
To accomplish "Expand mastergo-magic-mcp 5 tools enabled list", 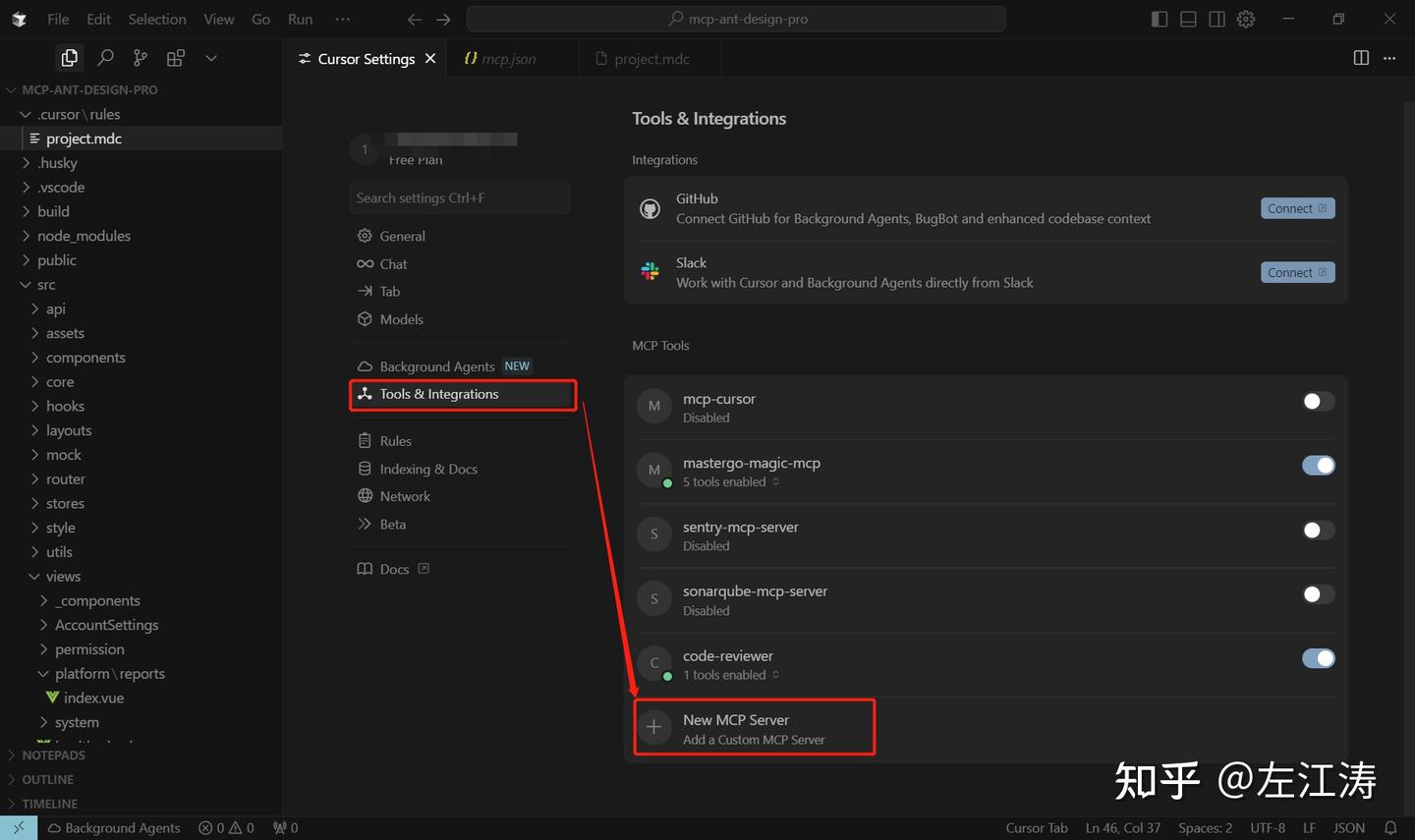I will tap(731, 482).
